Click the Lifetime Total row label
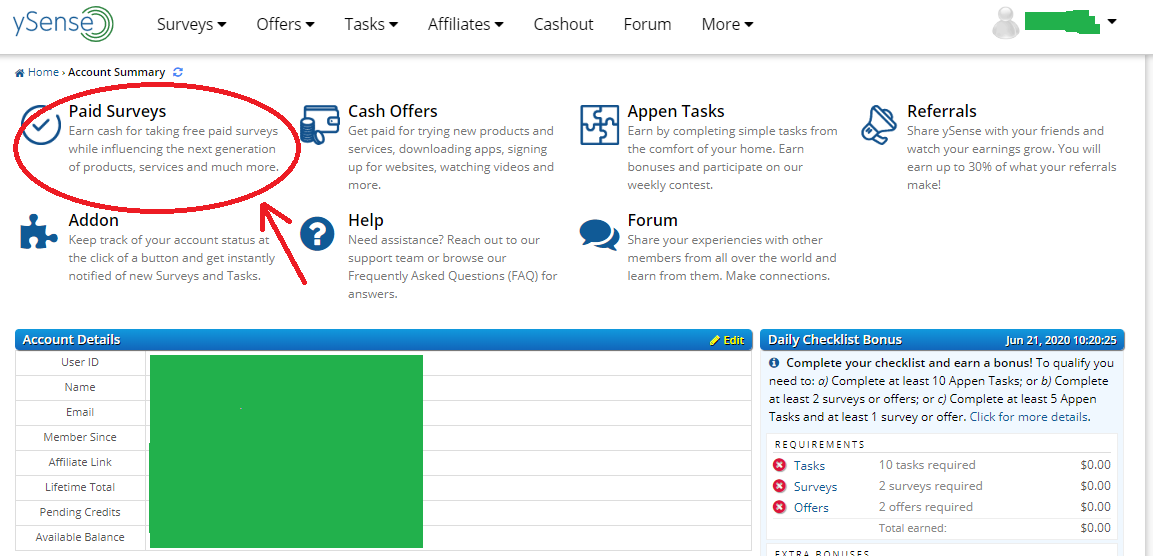1153x556 pixels. [80, 487]
